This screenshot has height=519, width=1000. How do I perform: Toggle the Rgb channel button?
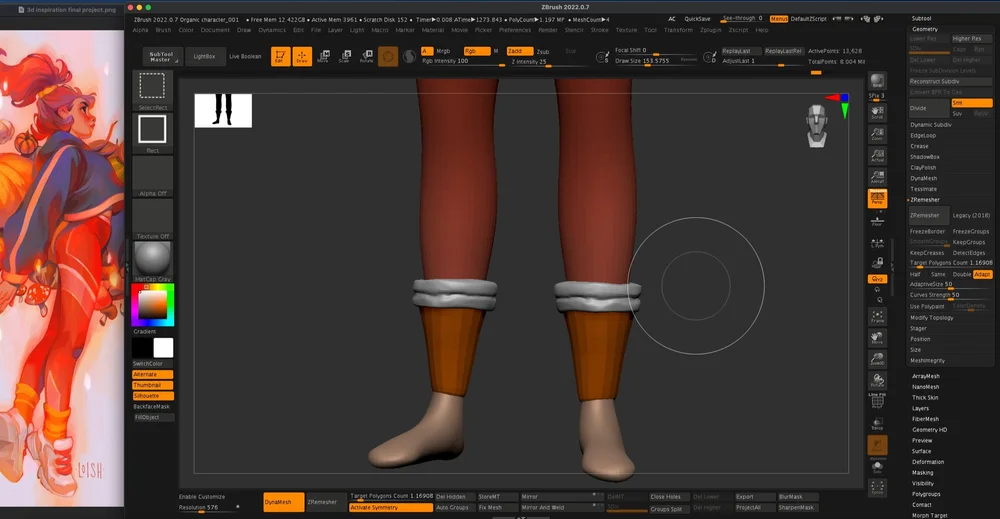[x=476, y=51]
